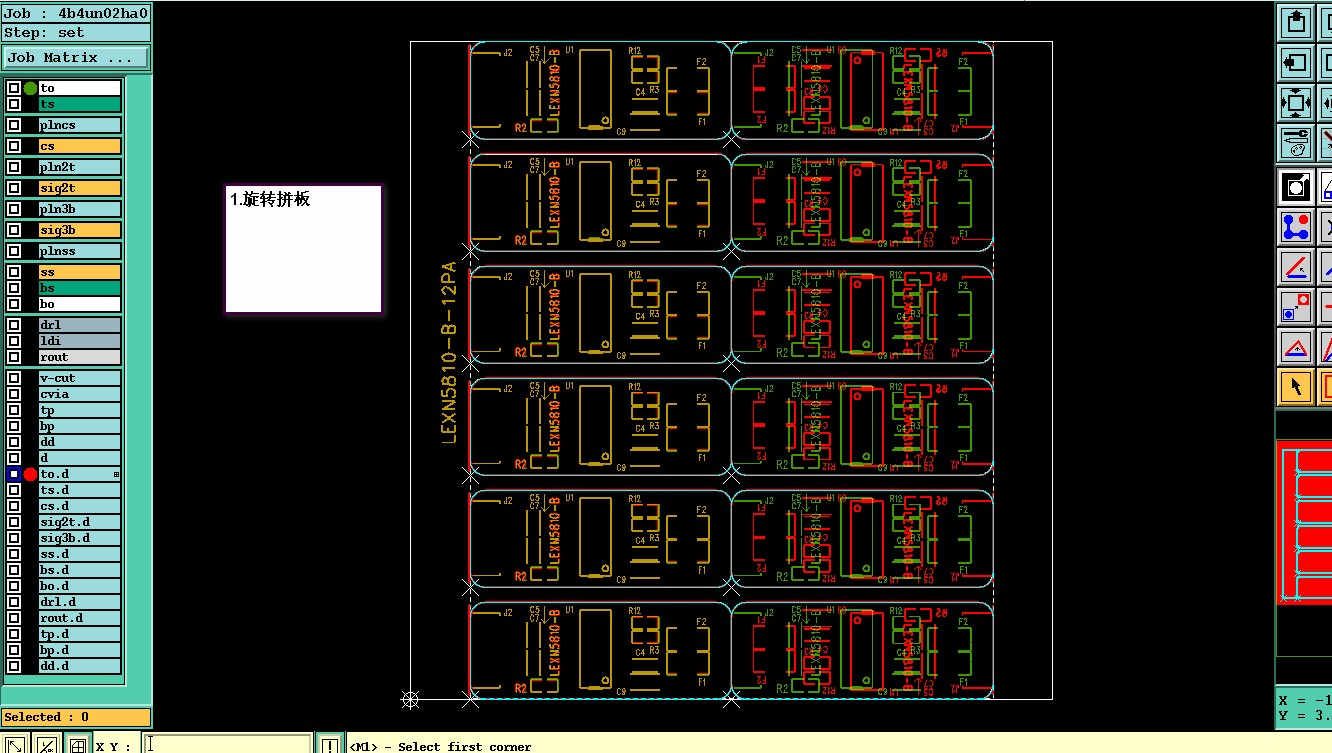
Task: Select the sig3b layer name
Action: (80, 230)
